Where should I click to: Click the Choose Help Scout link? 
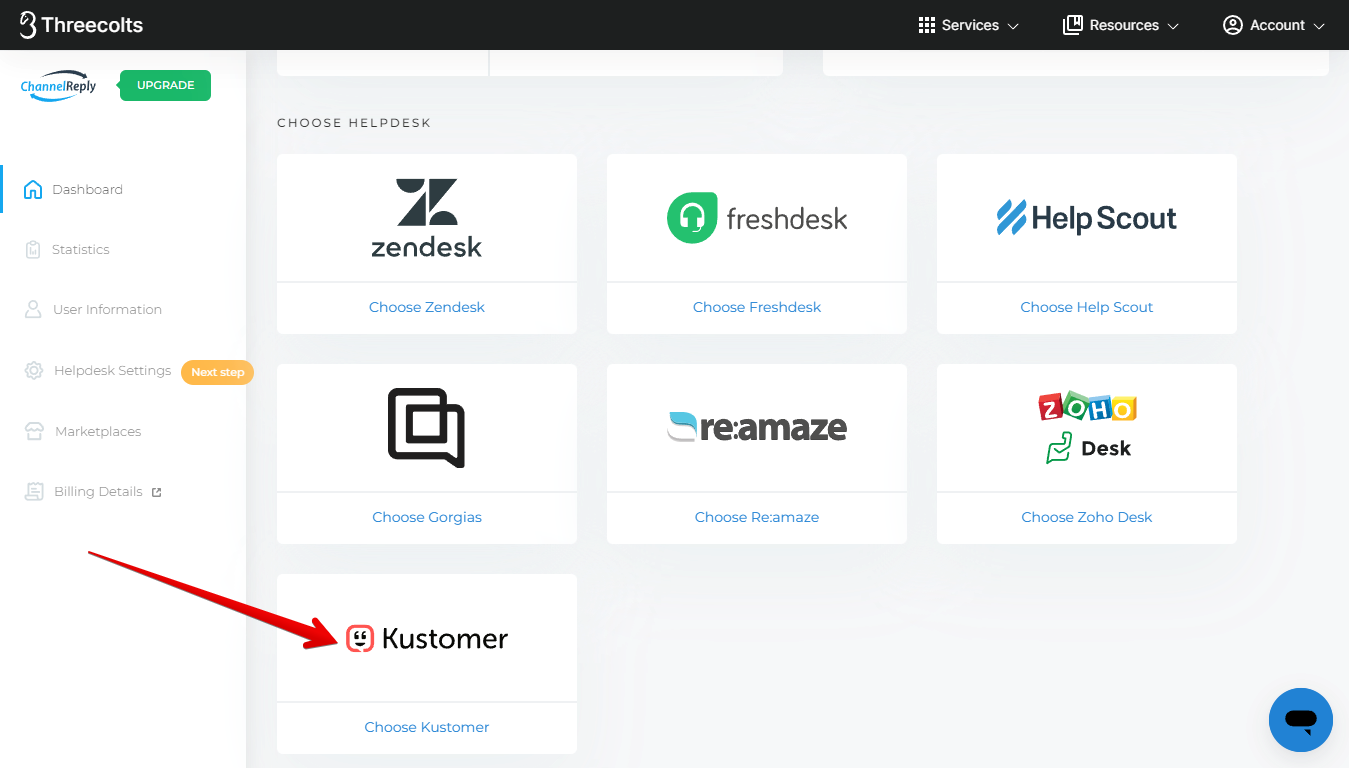tap(1087, 307)
